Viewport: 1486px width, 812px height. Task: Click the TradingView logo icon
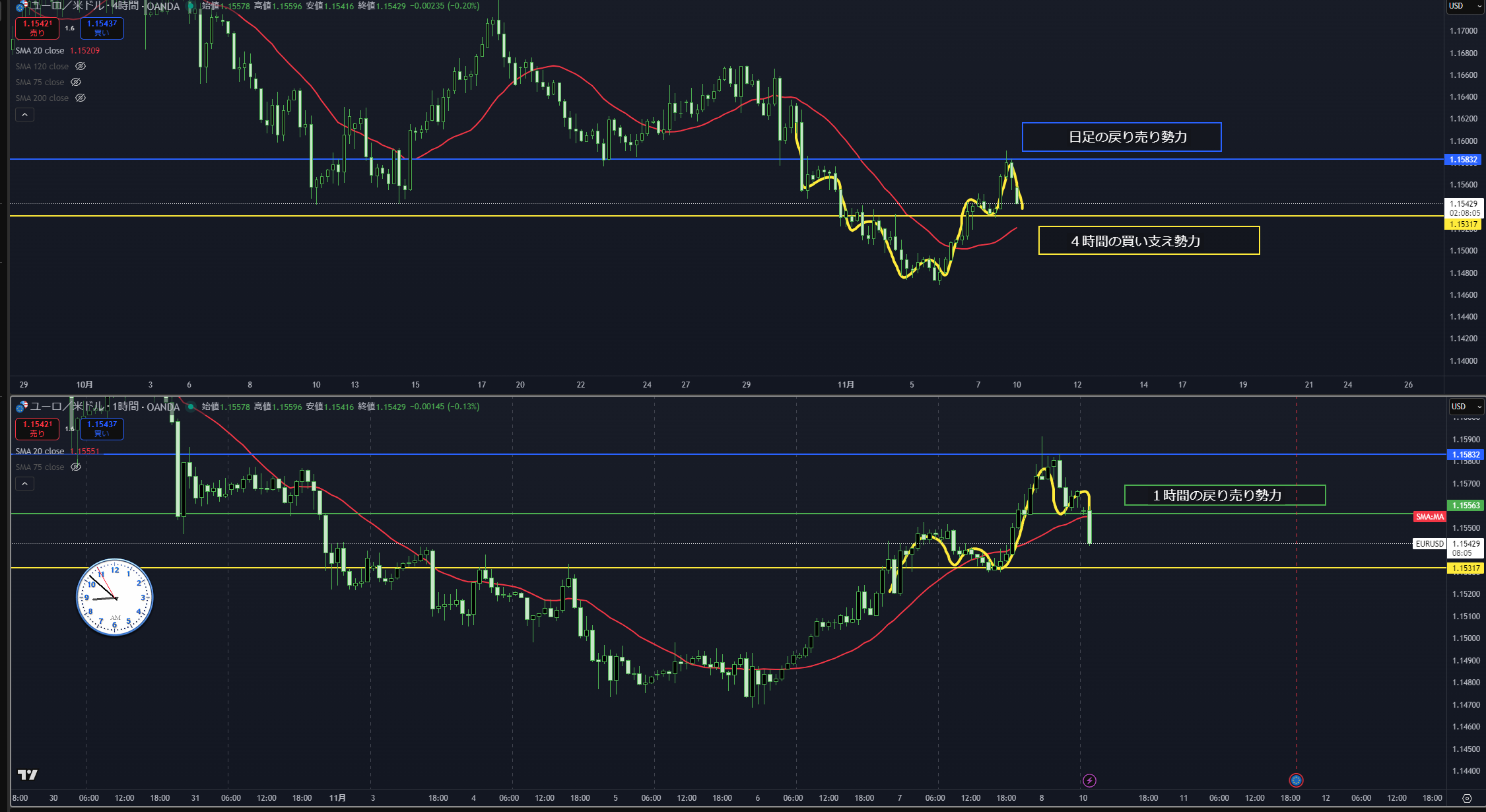pyautogui.click(x=28, y=774)
